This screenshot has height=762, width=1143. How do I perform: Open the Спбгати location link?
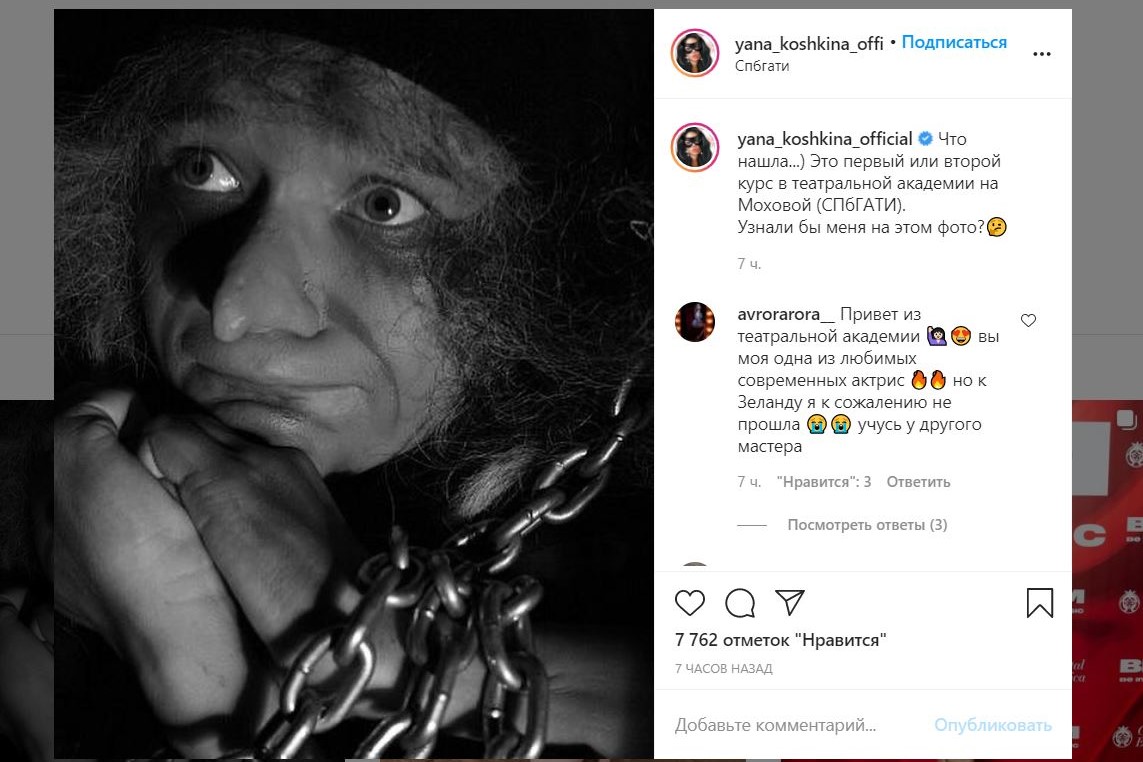coord(762,66)
